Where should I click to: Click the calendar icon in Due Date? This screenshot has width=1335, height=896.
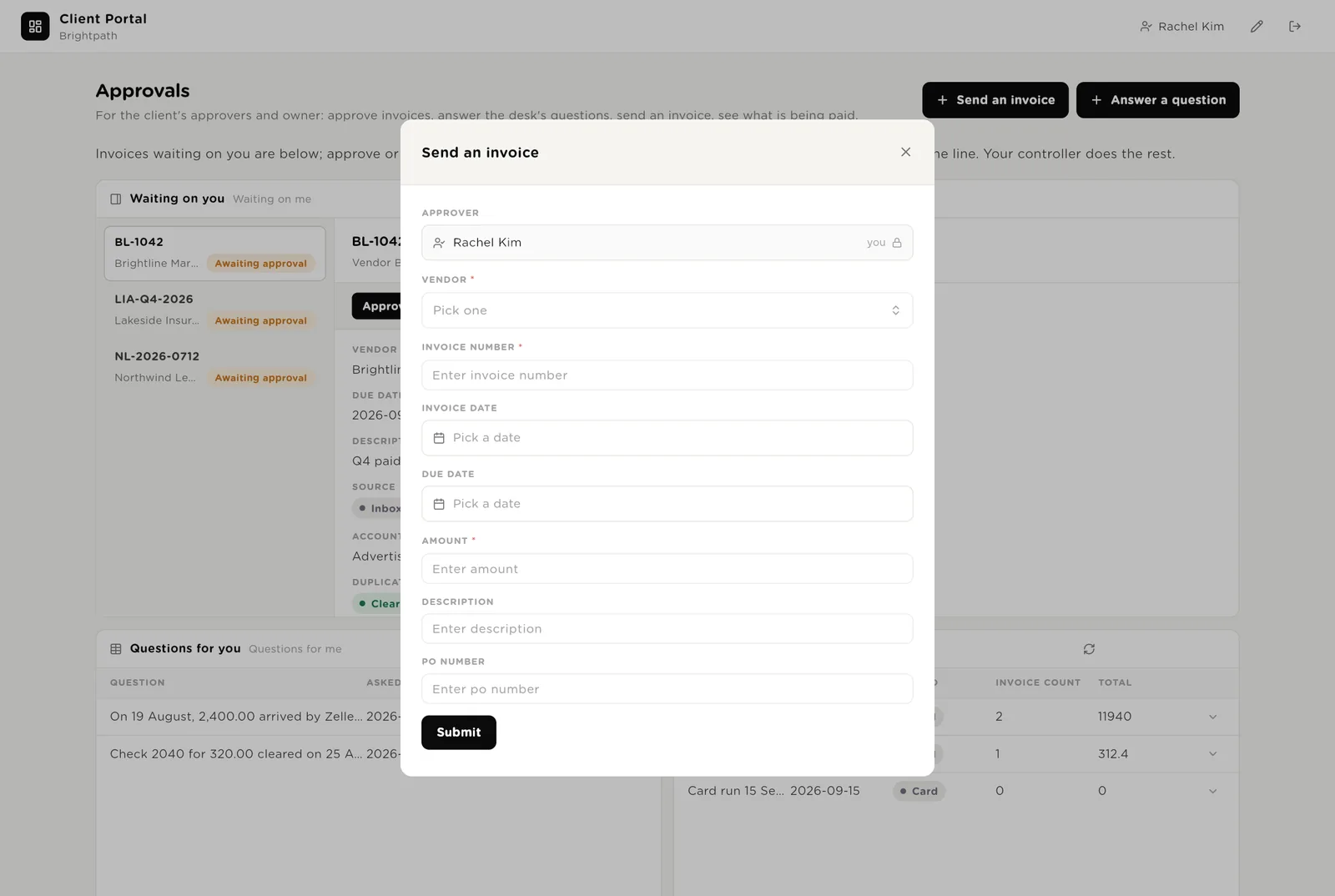coord(439,504)
